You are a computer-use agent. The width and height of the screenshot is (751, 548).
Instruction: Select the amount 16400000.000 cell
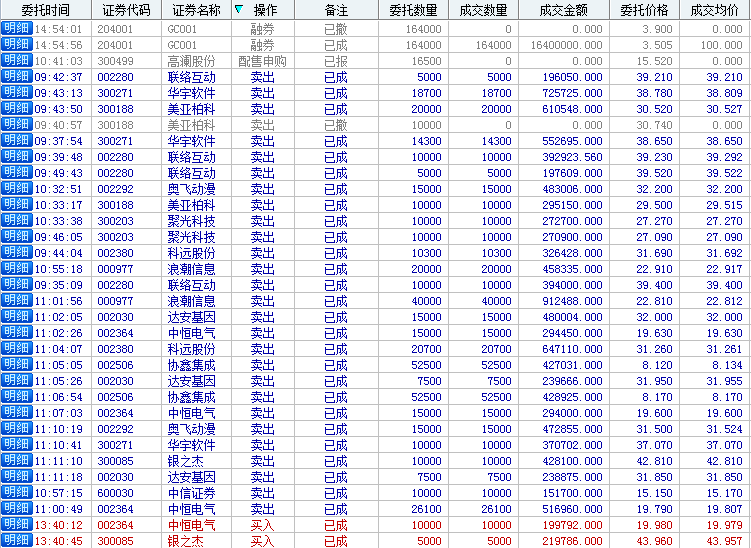click(567, 45)
